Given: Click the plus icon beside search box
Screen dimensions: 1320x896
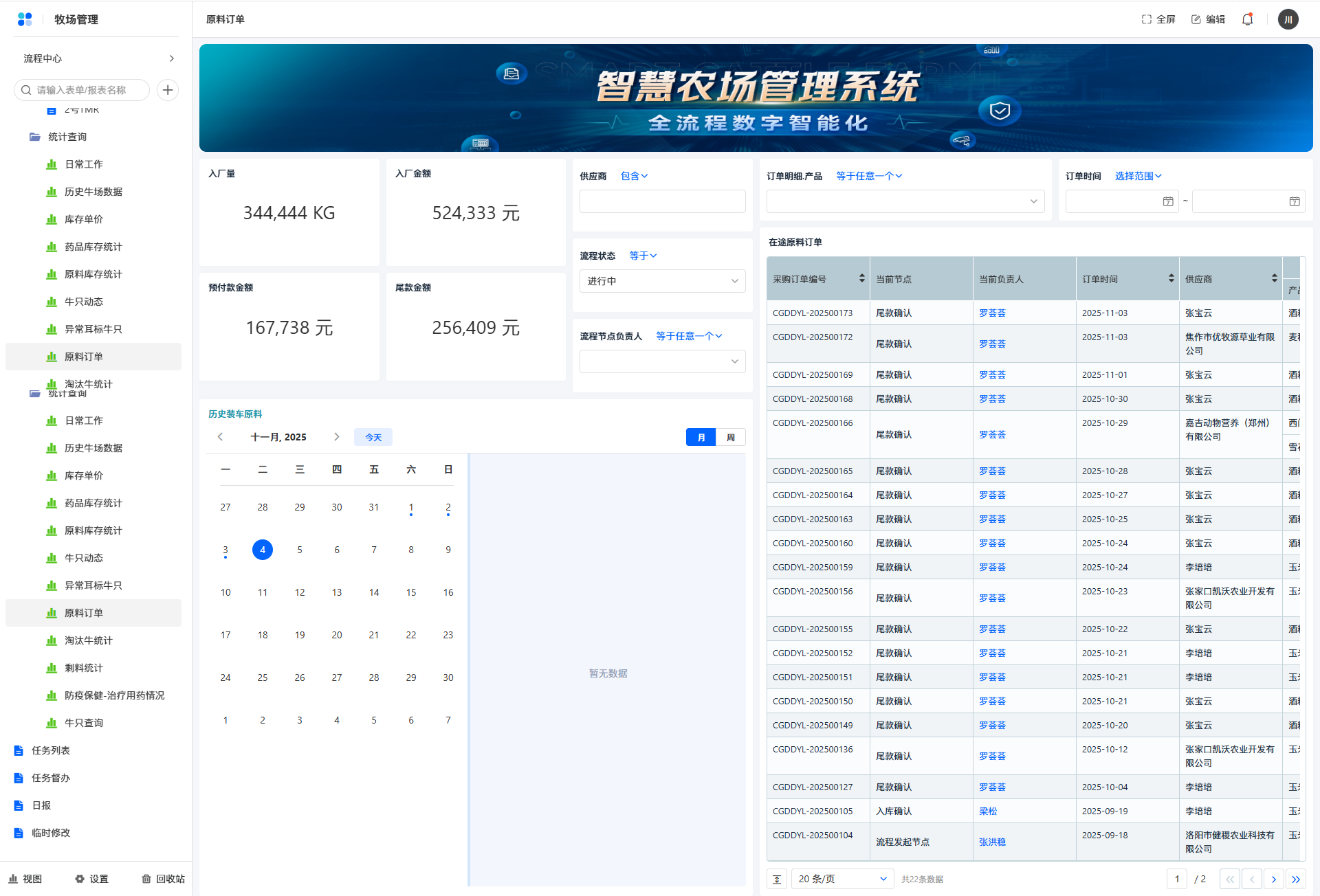Looking at the screenshot, I should point(168,90).
